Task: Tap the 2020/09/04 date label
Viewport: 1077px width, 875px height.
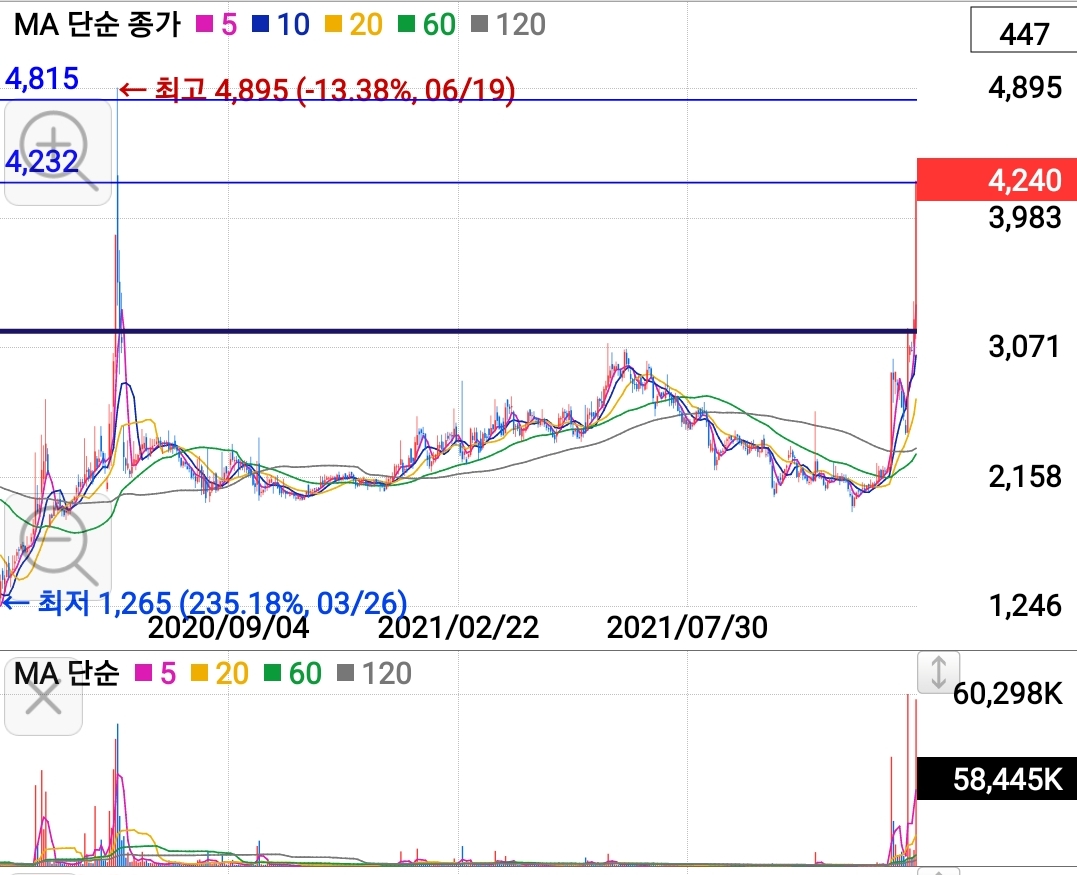Action: (229, 627)
